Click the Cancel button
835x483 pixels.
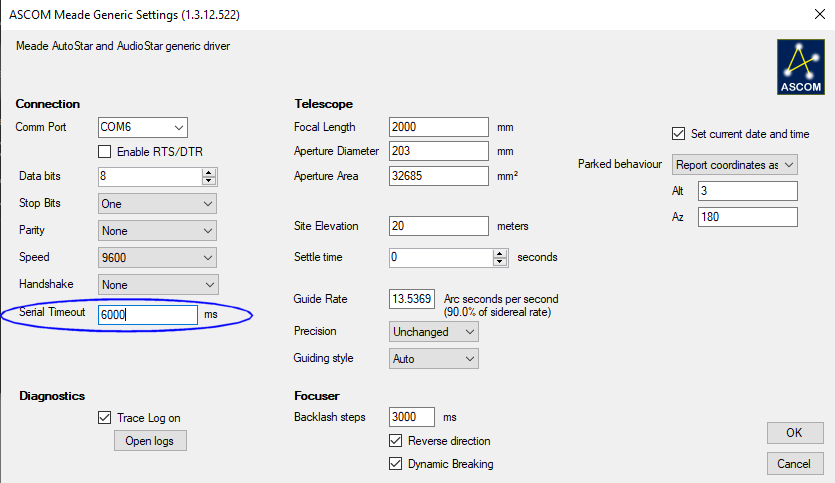(x=795, y=464)
